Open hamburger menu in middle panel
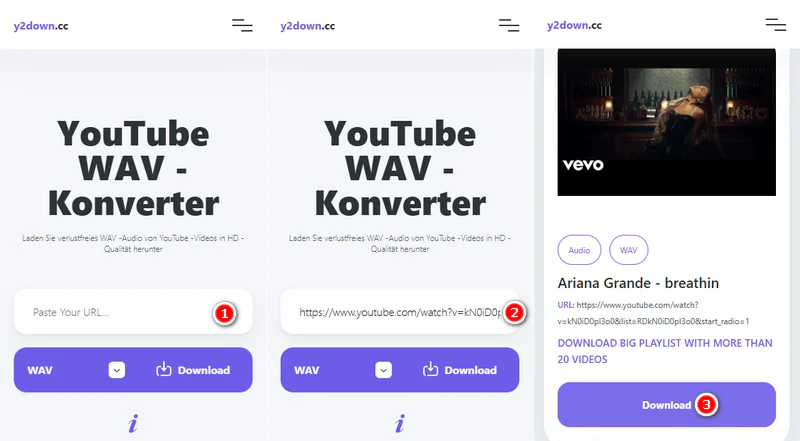 [x=509, y=25]
